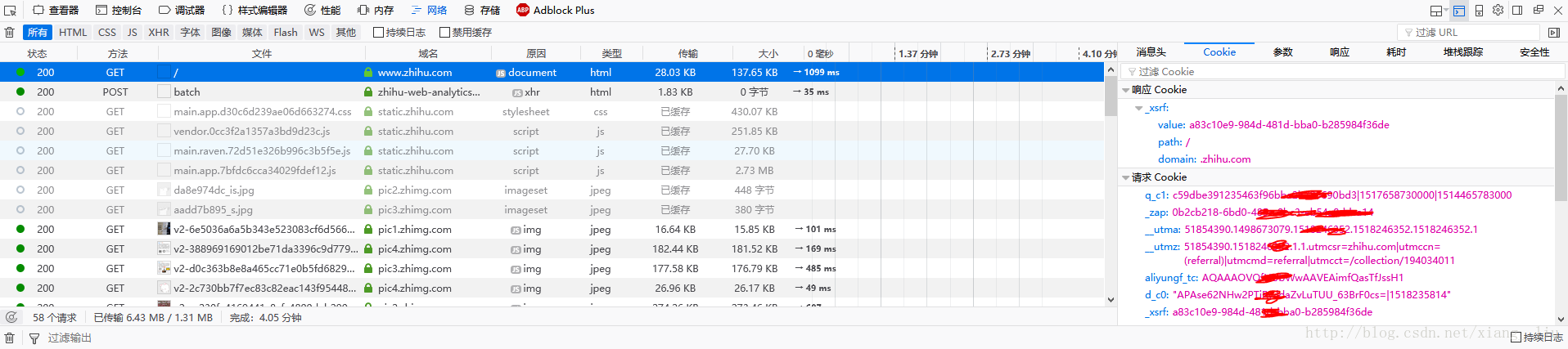This screenshot has width=1568, height=349.
Task: Open the 响应 response tab
Action: coord(1339,52)
